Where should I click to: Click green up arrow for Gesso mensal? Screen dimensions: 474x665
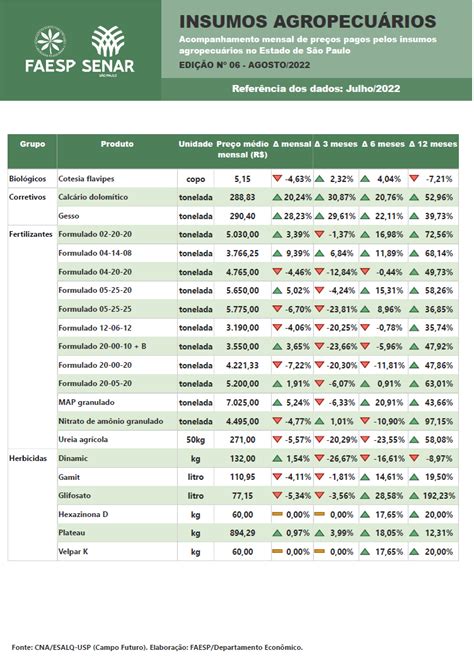coord(277,216)
